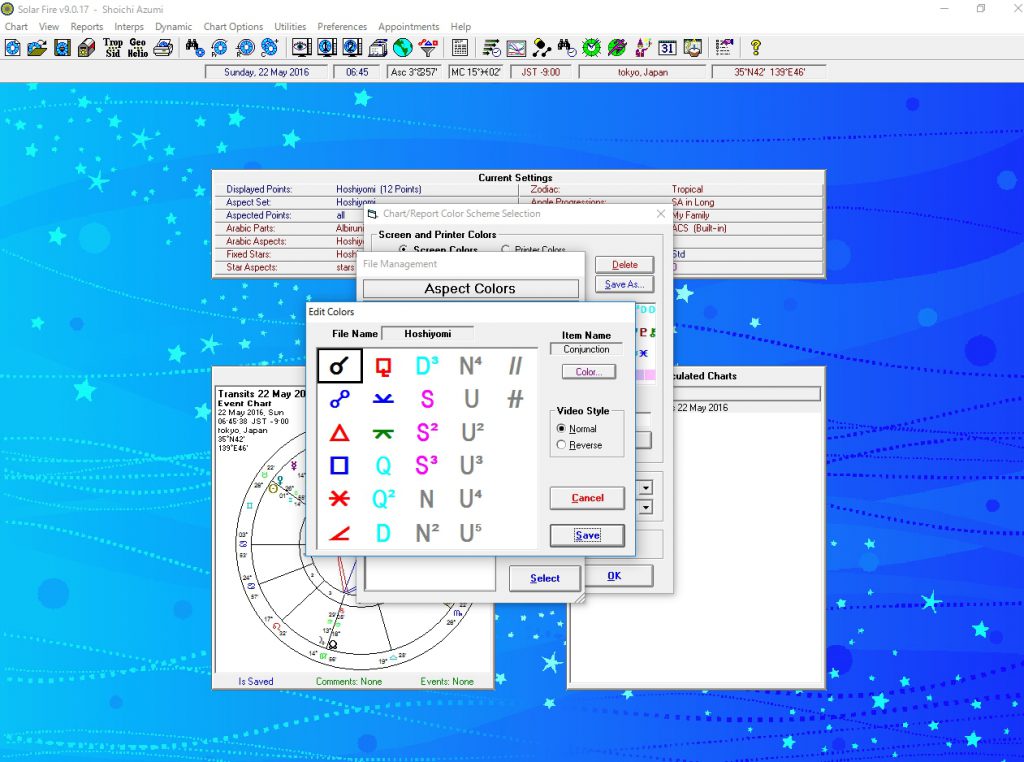Open the printer icon in toolbar

tap(163, 47)
